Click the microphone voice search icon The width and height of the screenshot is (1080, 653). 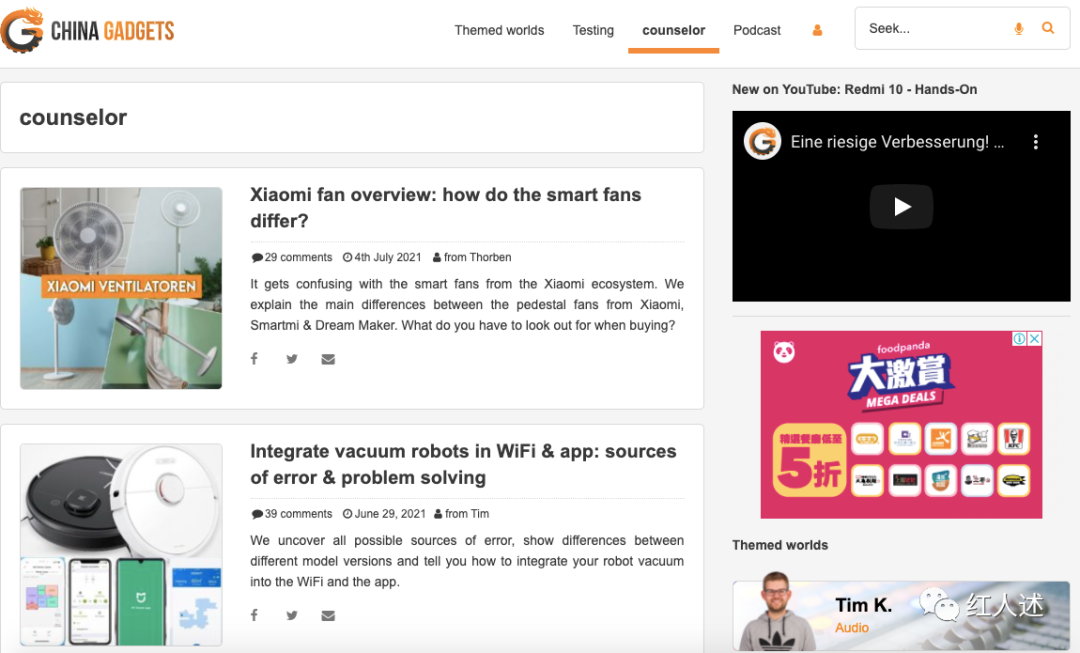(1018, 29)
